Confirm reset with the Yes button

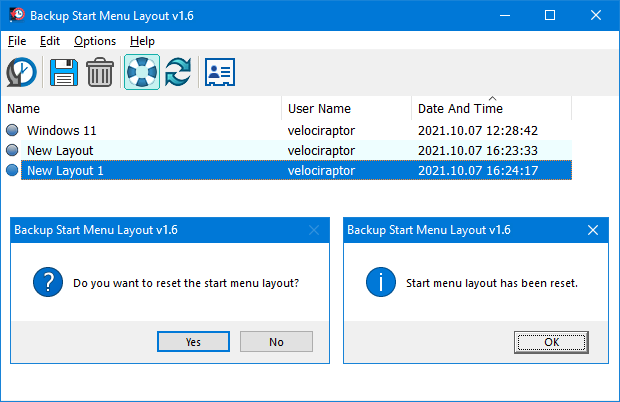pyautogui.click(x=193, y=342)
